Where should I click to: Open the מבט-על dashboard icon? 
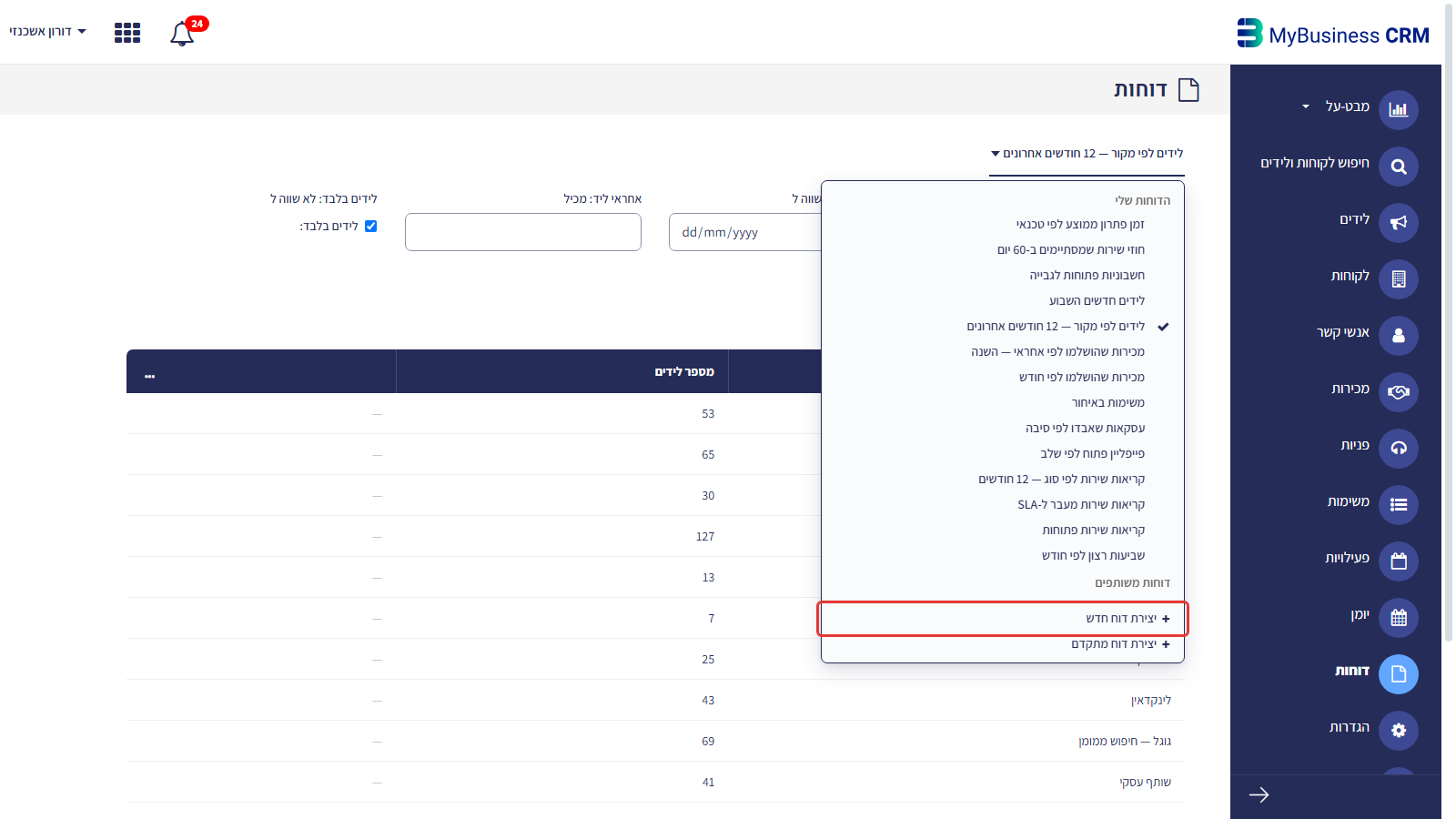point(1399,110)
